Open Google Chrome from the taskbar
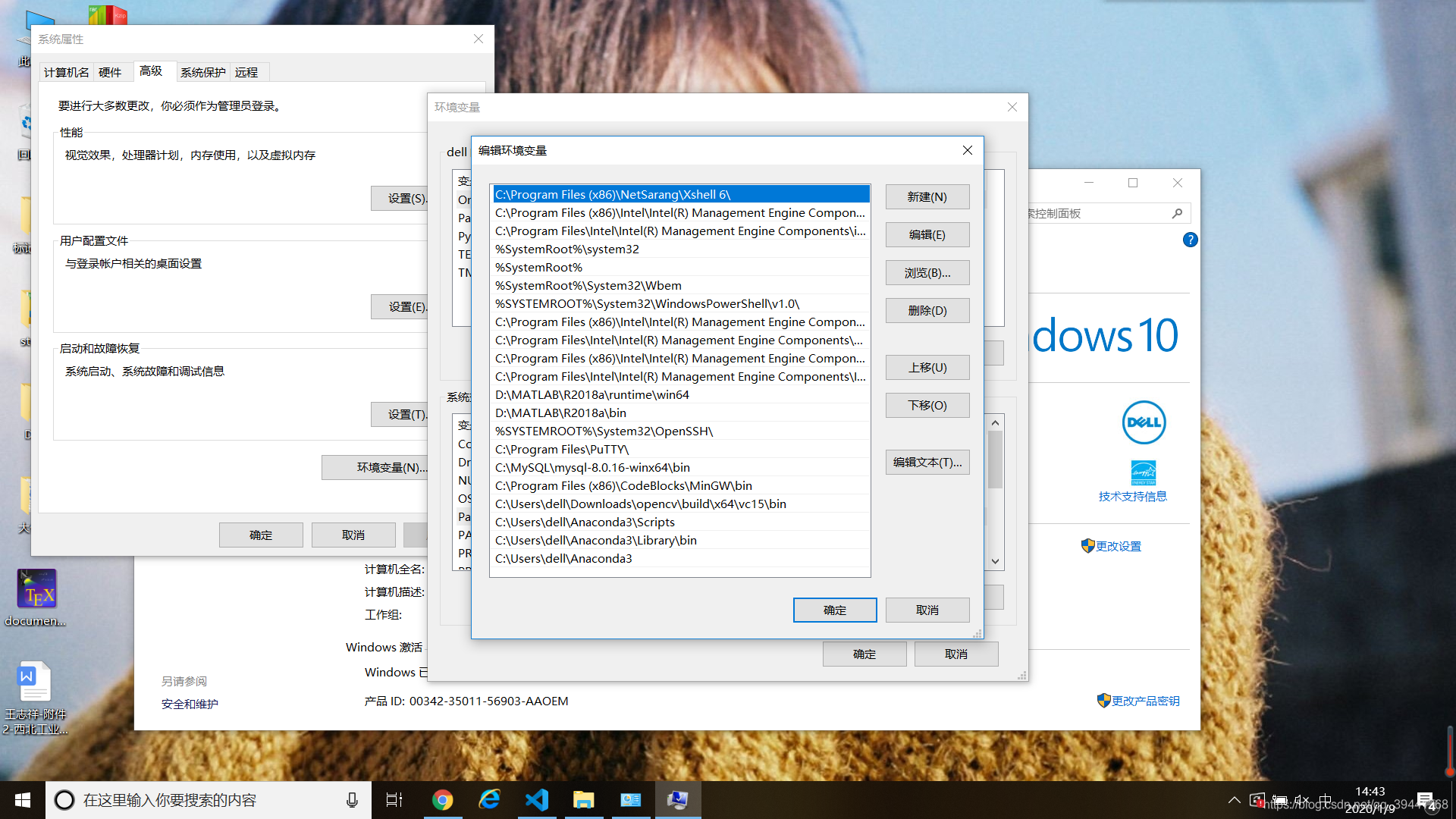The width and height of the screenshot is (1456, 819). pos(442,800)
